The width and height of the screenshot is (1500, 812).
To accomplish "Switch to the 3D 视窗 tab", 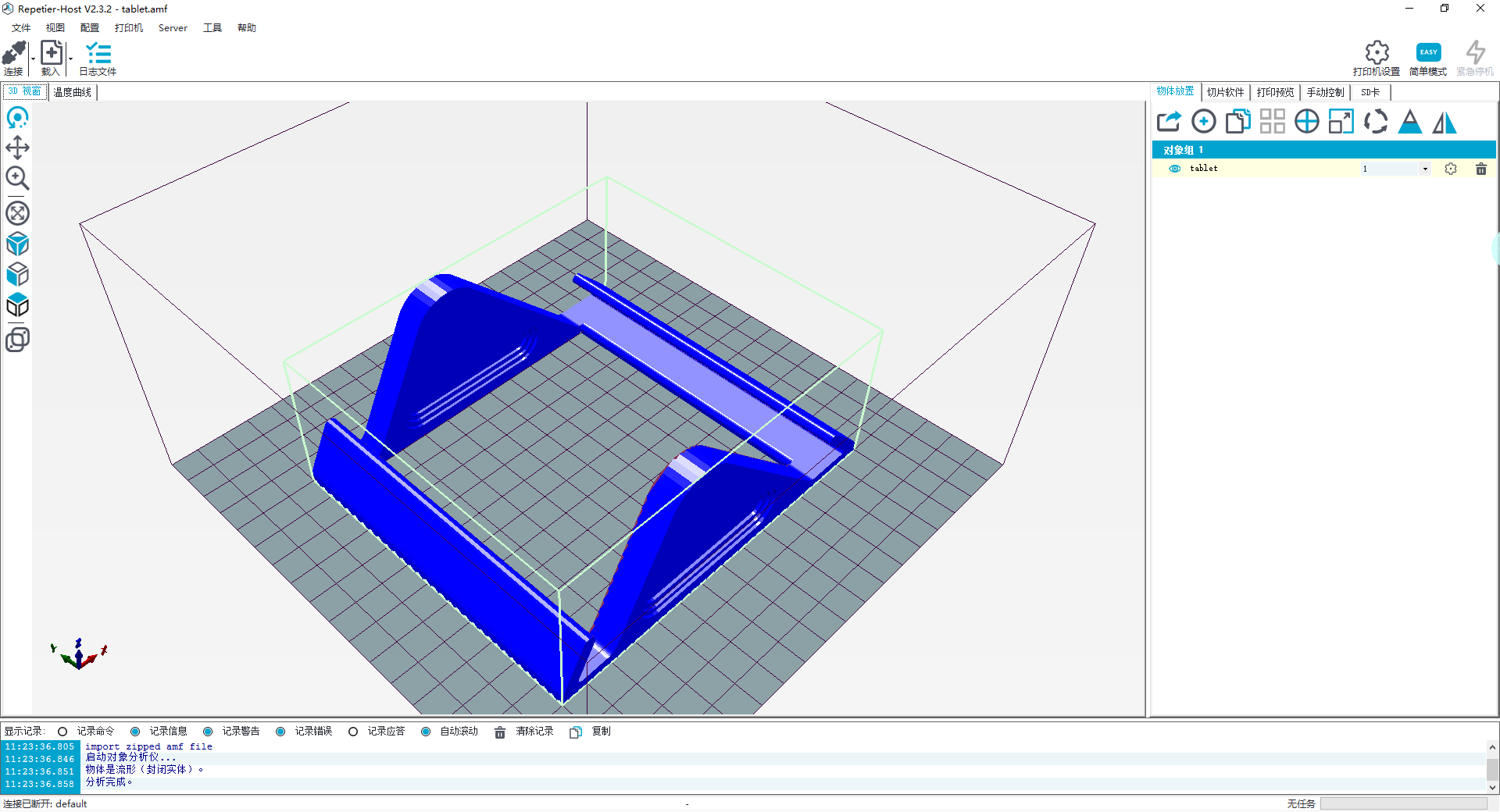I will click(x=25, y=91).
